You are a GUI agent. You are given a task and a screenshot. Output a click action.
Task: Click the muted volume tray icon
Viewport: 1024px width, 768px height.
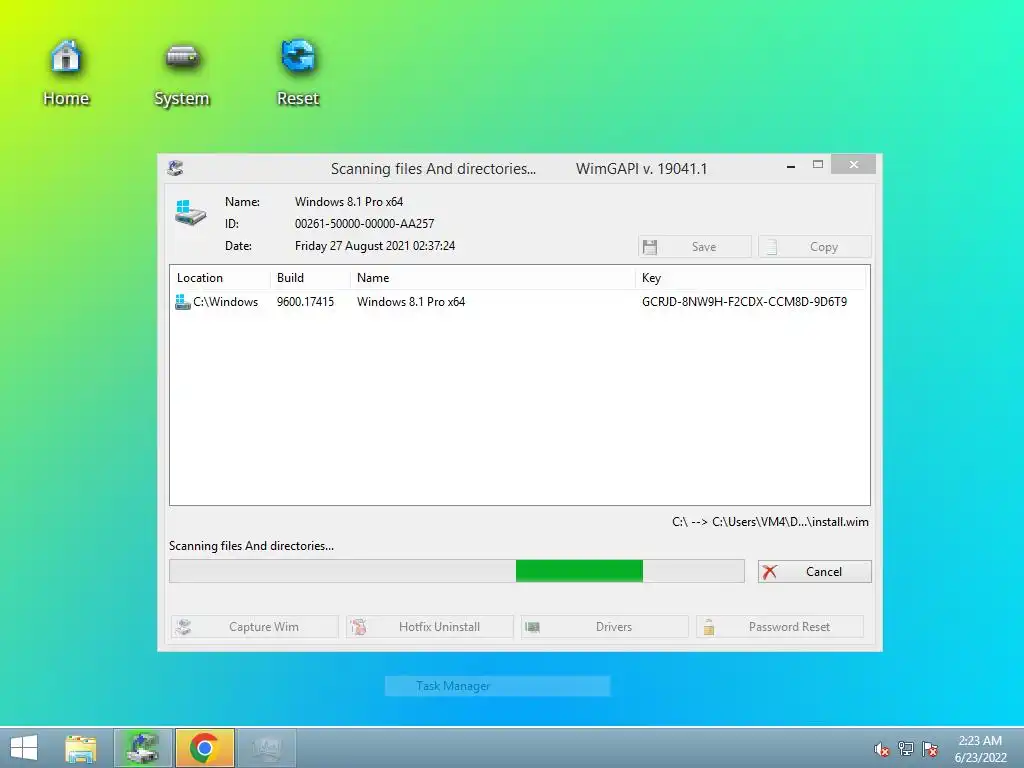882,749
